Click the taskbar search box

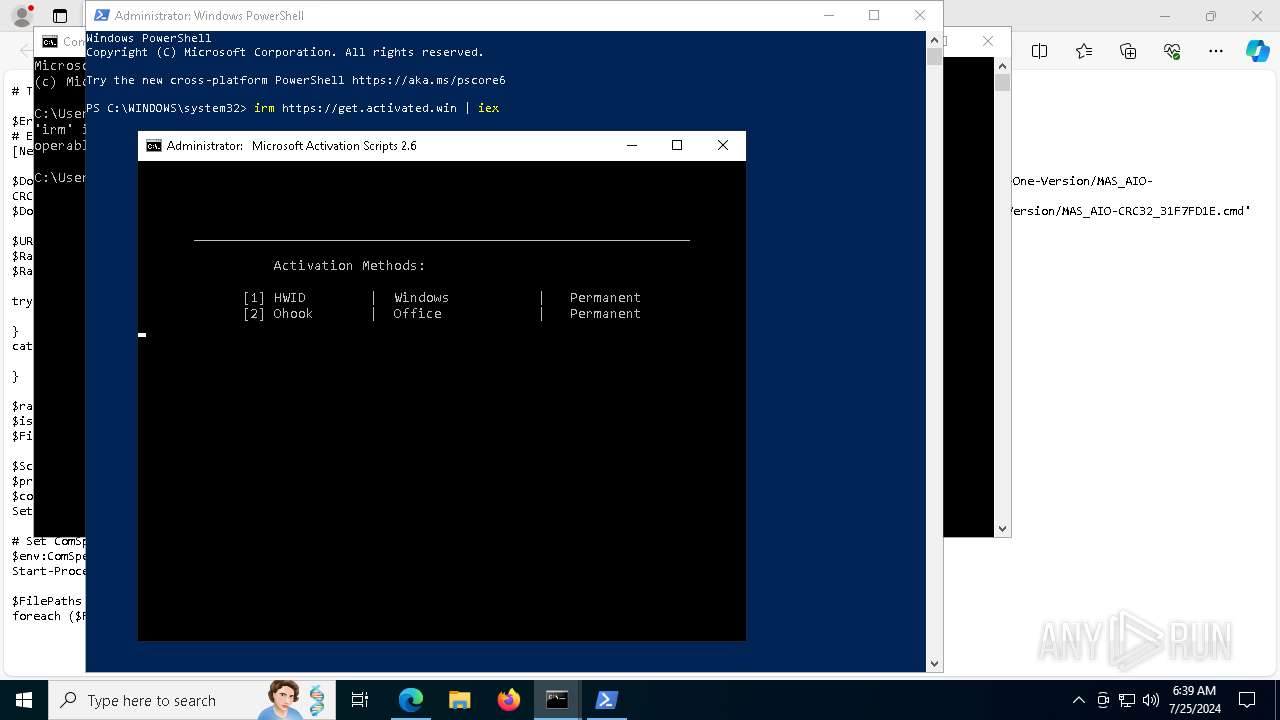(x=191, y=700)
